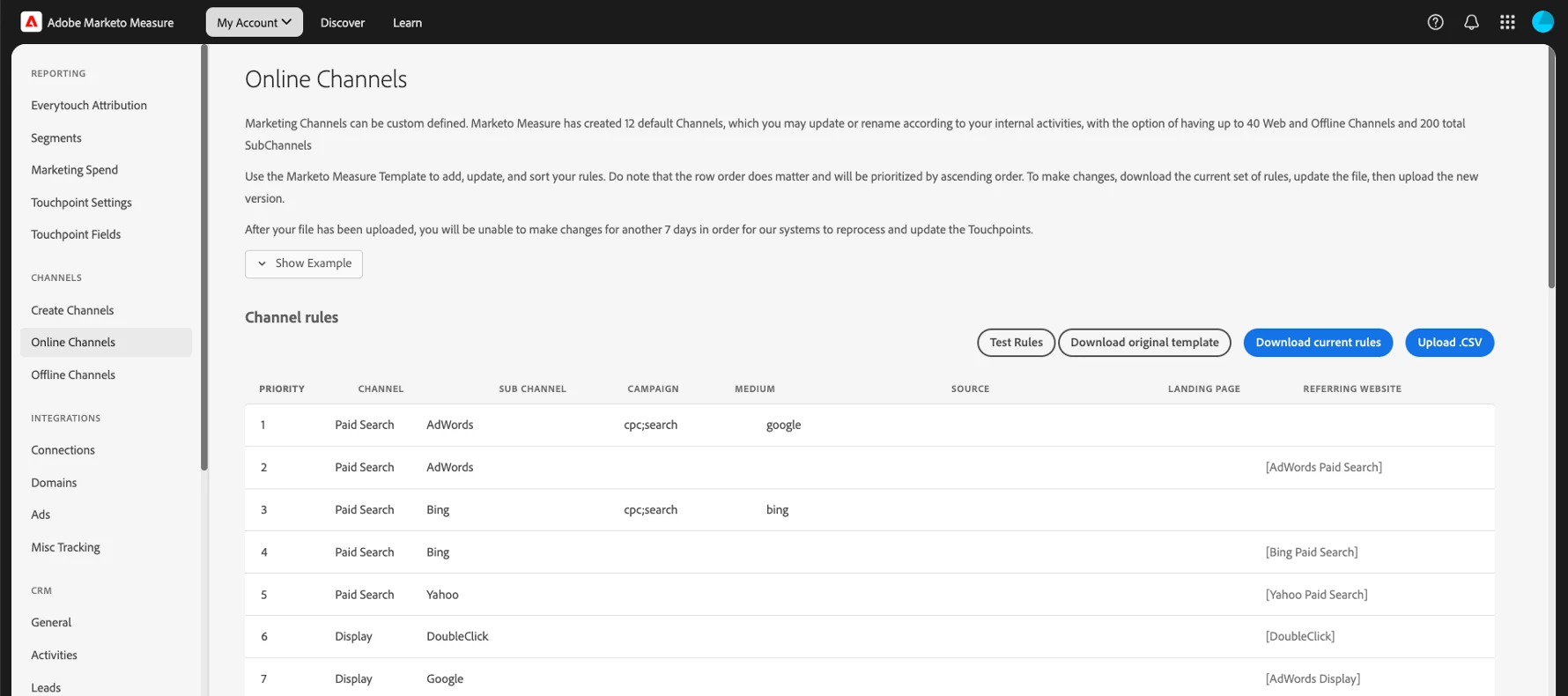Click the 'DoubleClick' sub channel cell
Image resolution: width=1568 pixels, height=696 pixels.
coord(457,636)
